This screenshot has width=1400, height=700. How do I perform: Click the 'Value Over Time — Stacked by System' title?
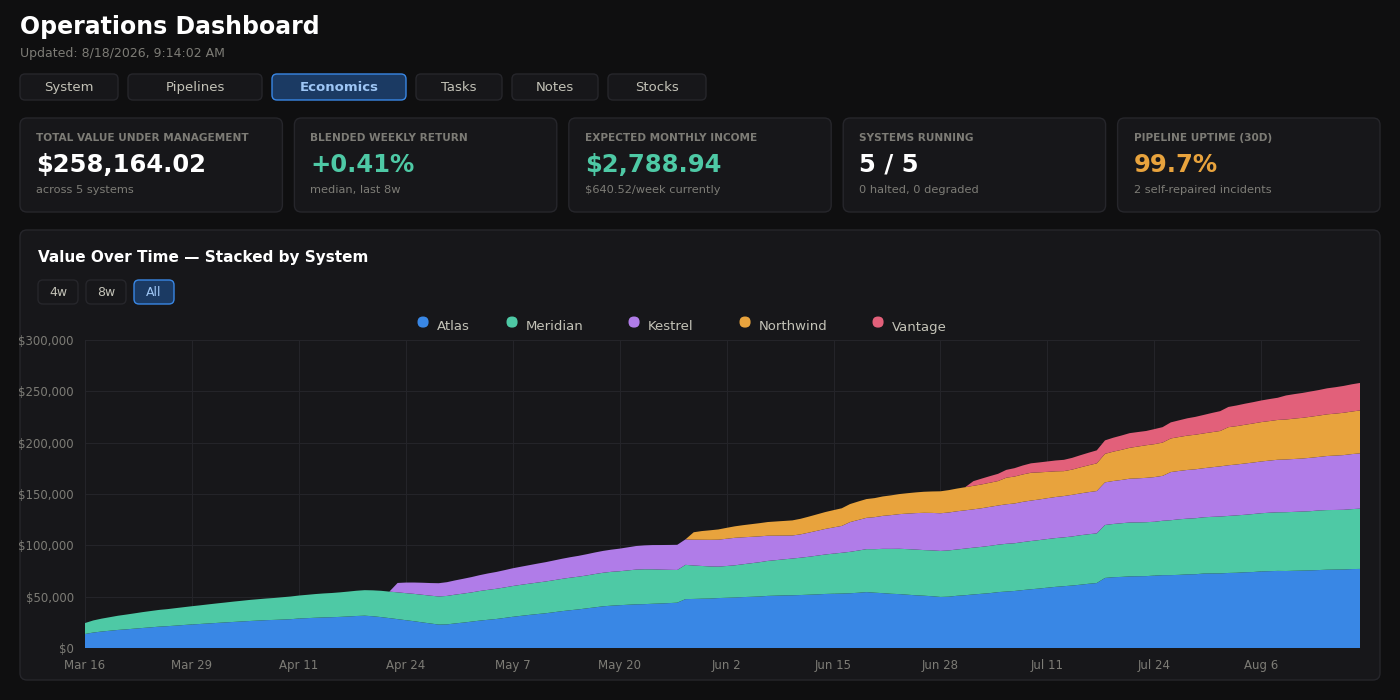pos(203,257)
